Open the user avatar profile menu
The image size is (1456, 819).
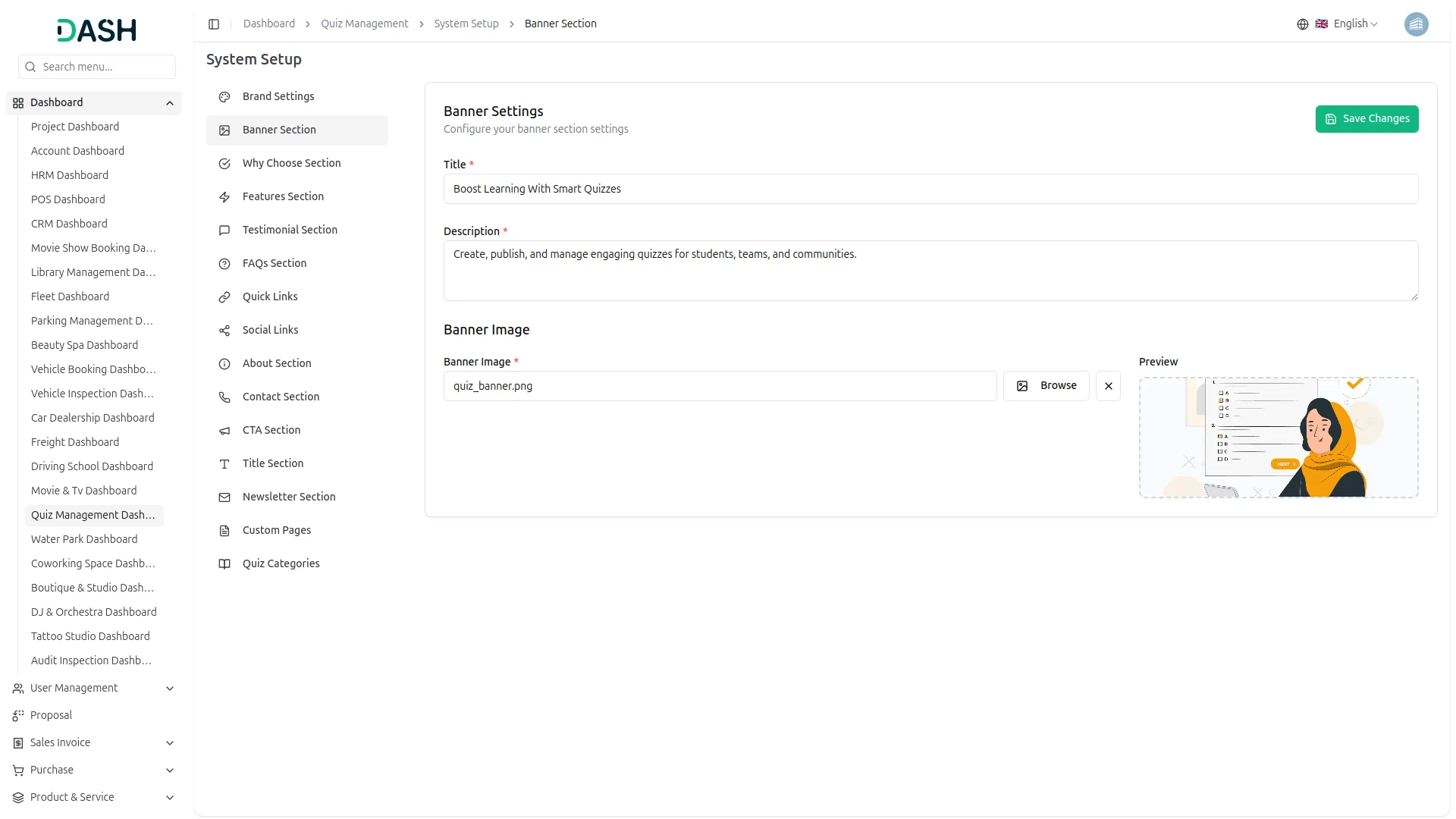click(1415, 24)
